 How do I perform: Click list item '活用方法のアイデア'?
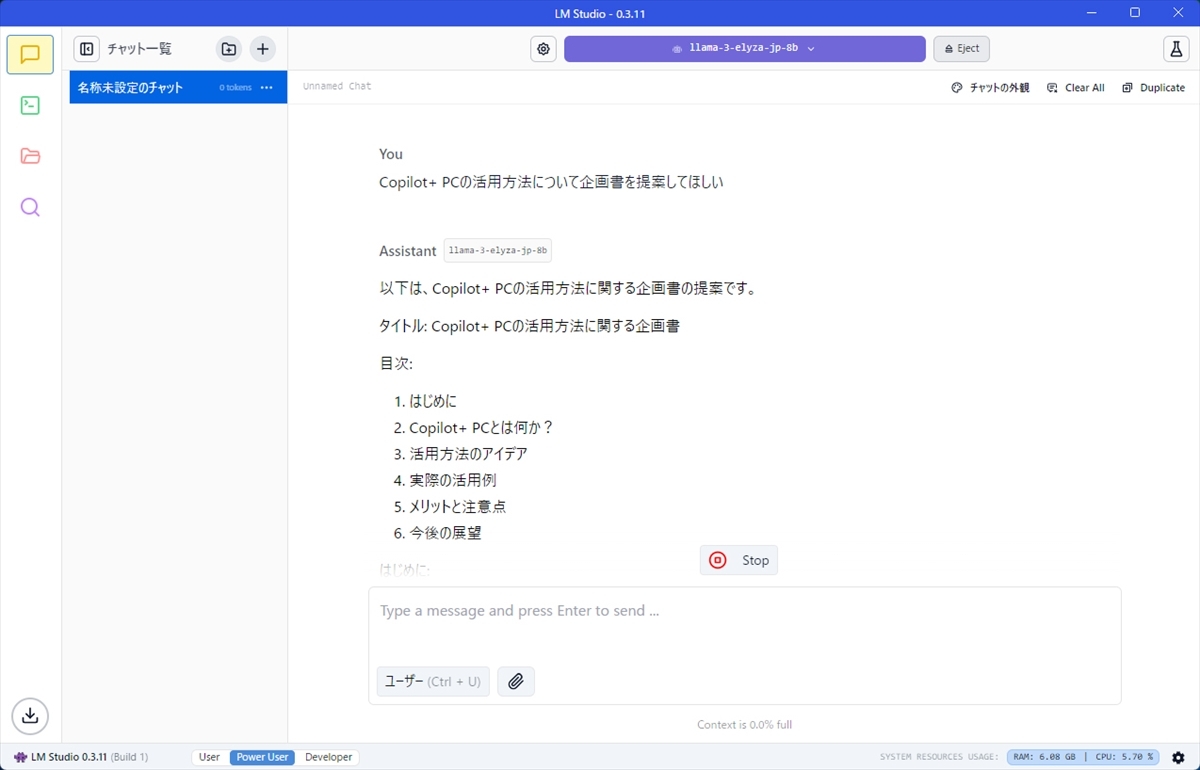coord(468,454)
